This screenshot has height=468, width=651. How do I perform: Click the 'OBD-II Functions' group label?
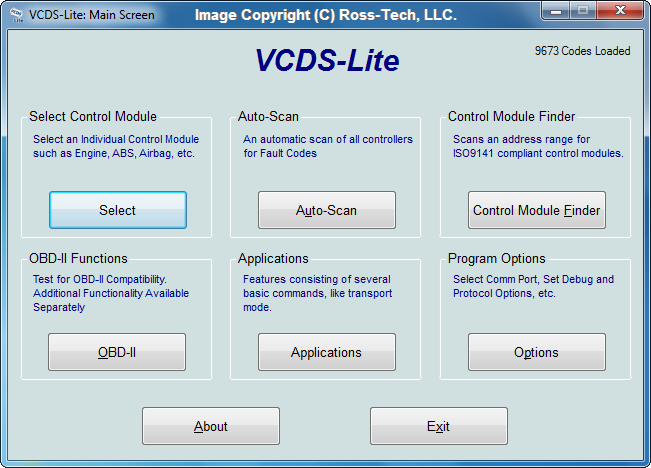[78, 259]
